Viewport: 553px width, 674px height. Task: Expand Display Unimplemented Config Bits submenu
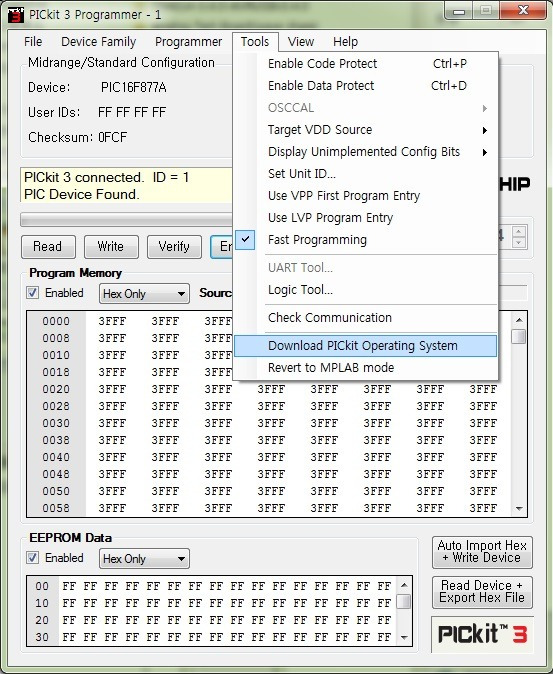click(366, 152)
